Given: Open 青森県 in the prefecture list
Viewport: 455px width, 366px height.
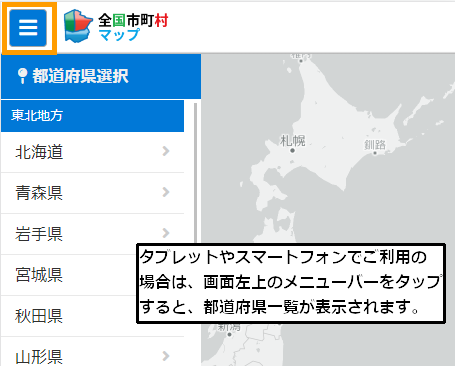Looking at the screenshot, I should point(93,193).
